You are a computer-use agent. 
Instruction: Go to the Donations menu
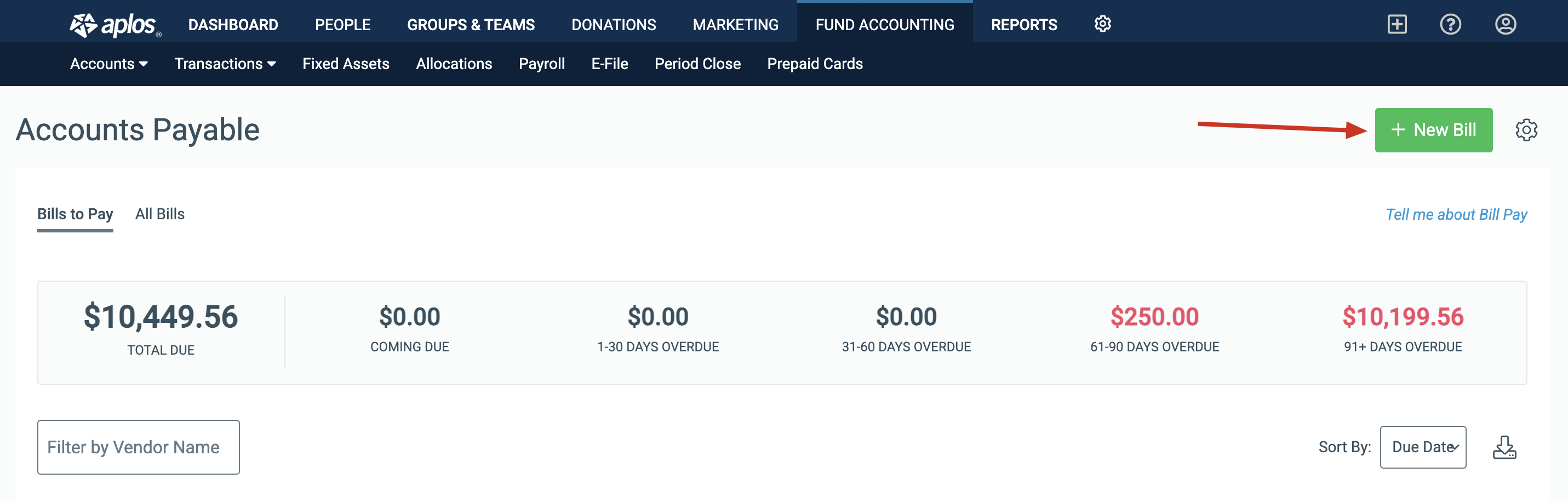click(613, 24)
